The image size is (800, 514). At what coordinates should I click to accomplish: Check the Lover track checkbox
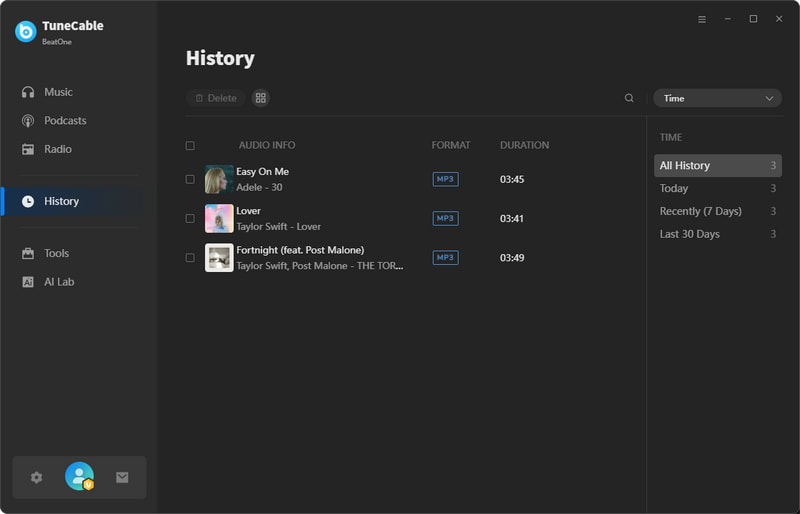click(x=190, y=218)
